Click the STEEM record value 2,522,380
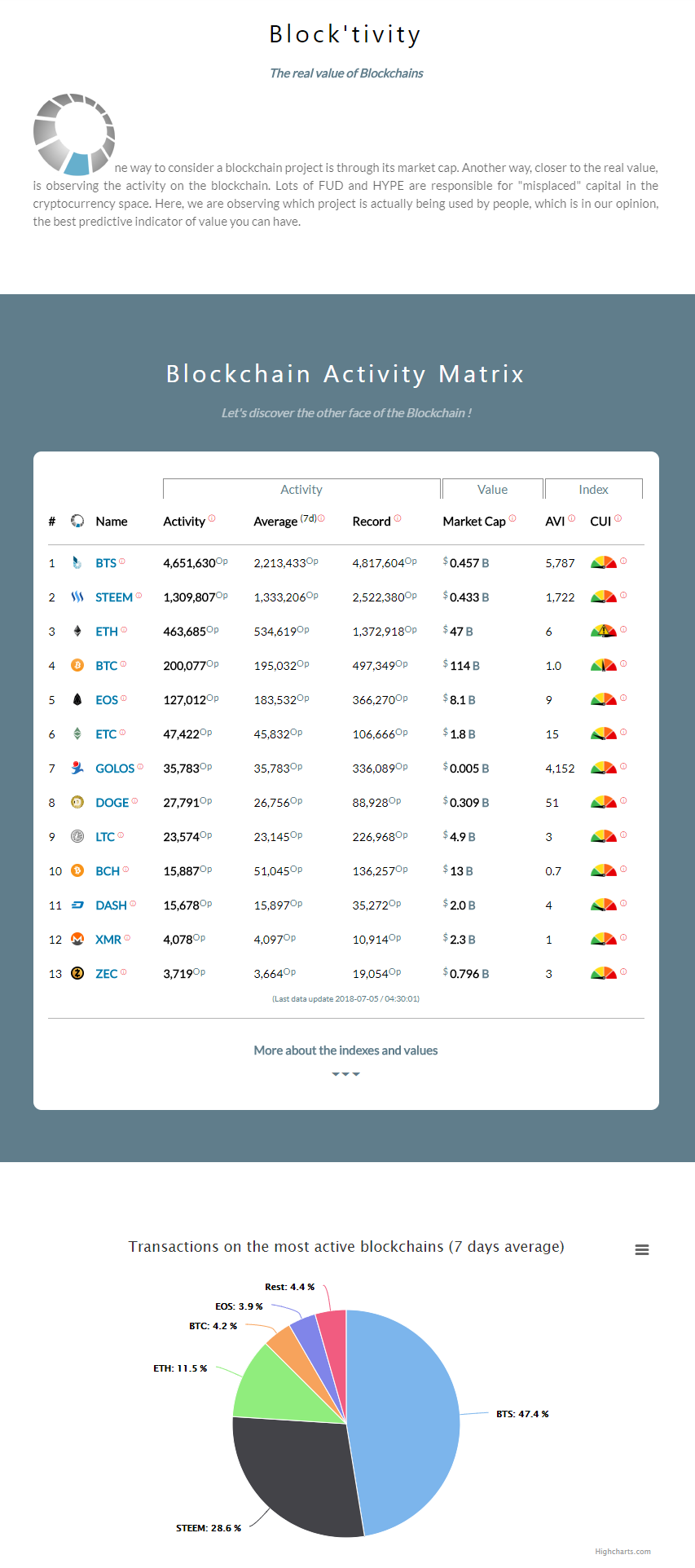Screen dimensions: 695x1568 pos(378,597)
